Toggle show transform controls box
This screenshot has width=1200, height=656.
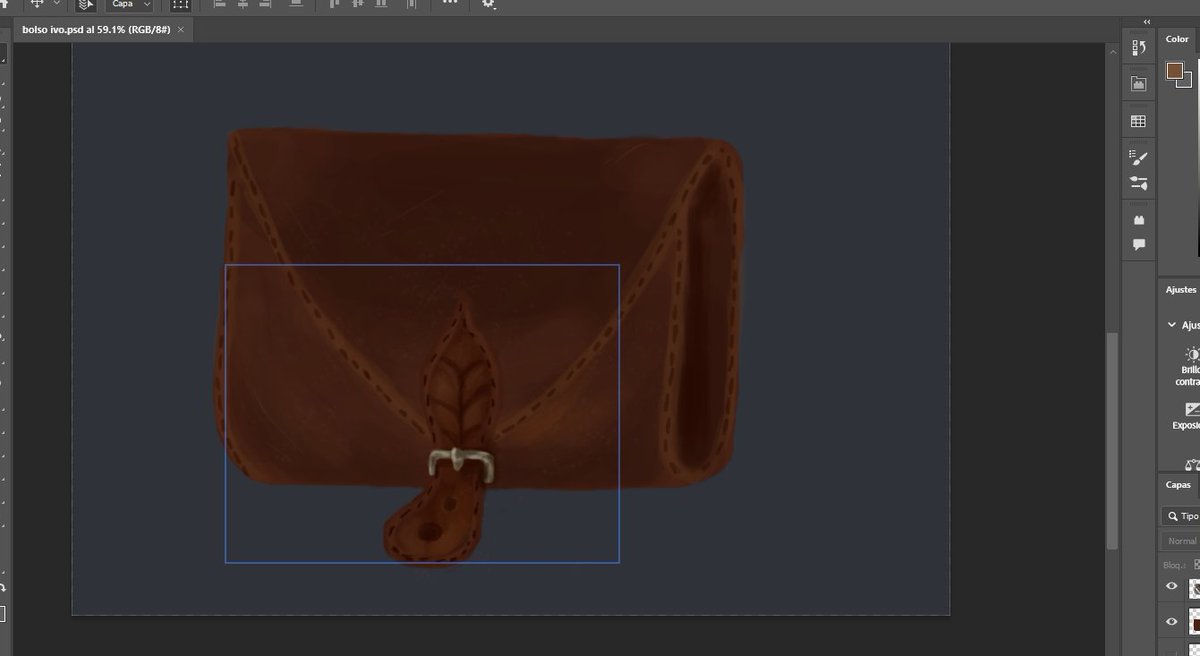pos(180,4)
